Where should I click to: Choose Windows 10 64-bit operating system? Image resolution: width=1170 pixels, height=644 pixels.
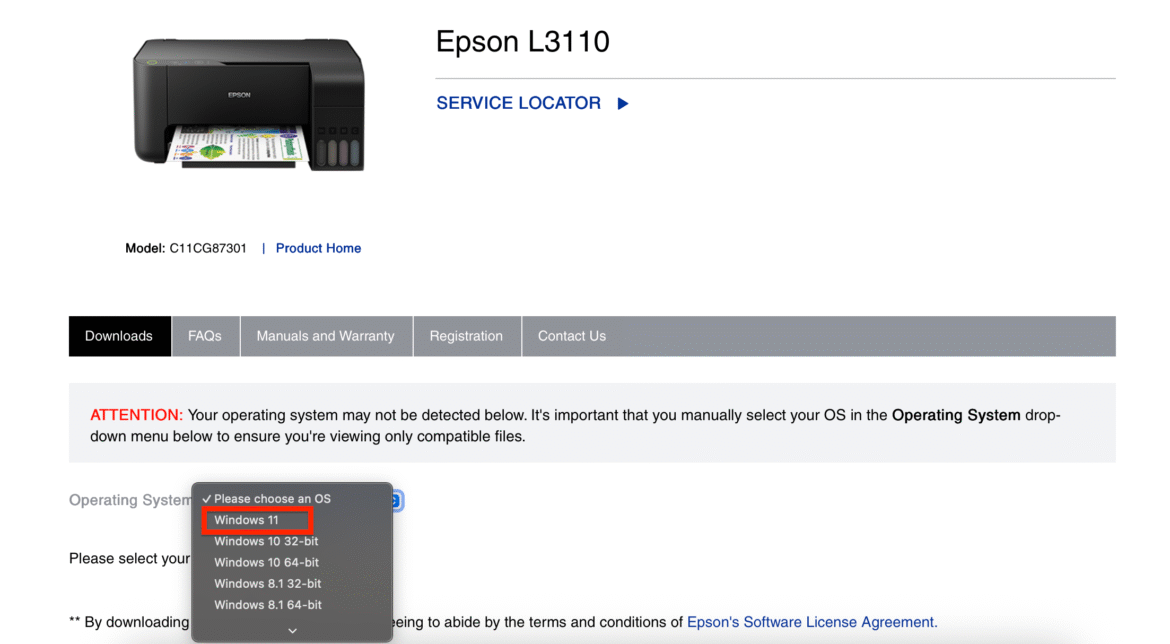point(266,562)
